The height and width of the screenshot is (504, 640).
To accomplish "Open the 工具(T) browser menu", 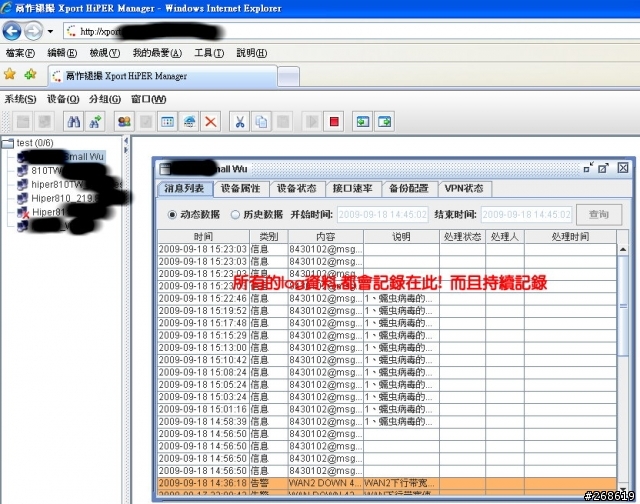I will 209,53.
